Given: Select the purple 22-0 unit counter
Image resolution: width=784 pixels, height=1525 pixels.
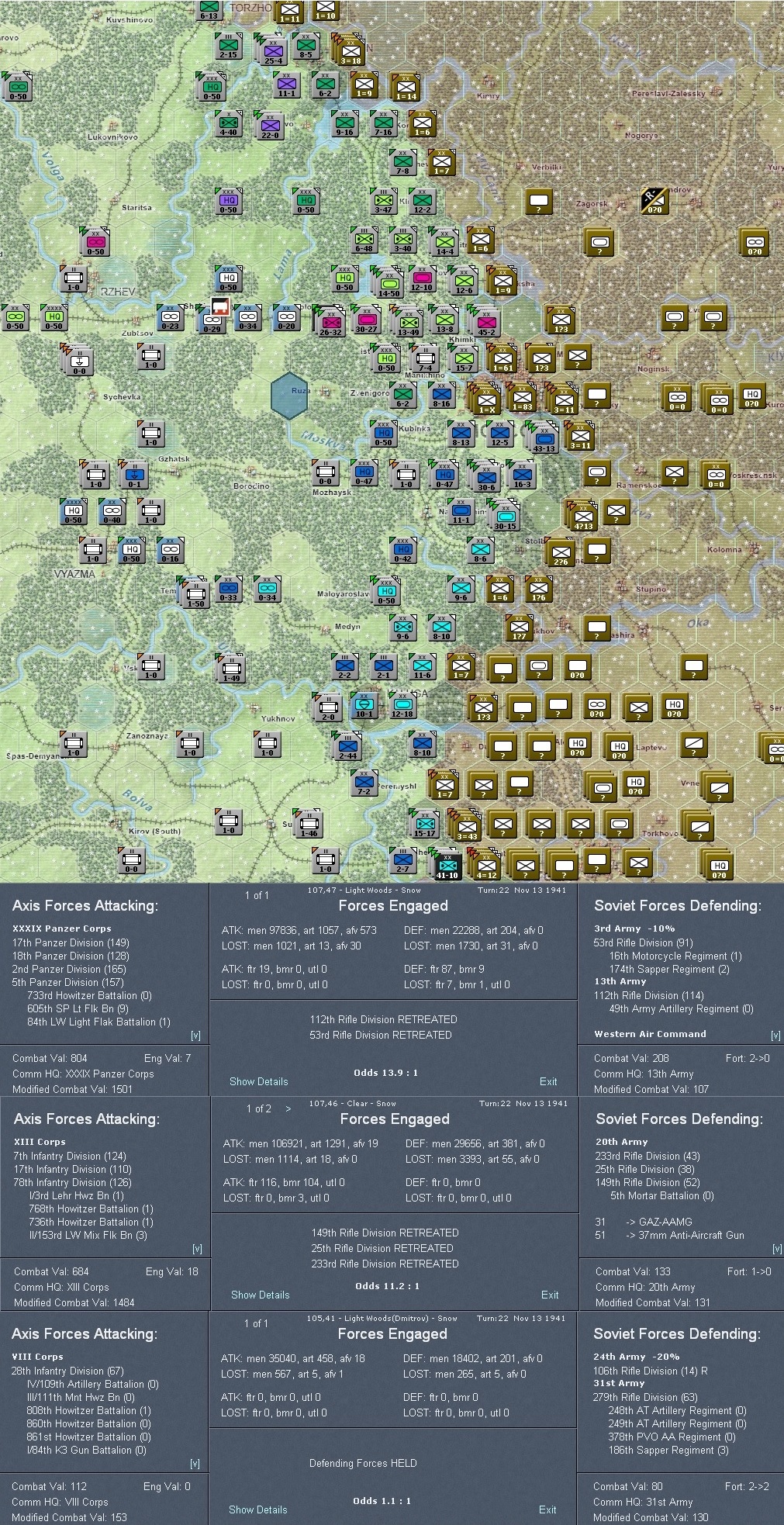Looking at the screenshot, I should pos(270,124).
